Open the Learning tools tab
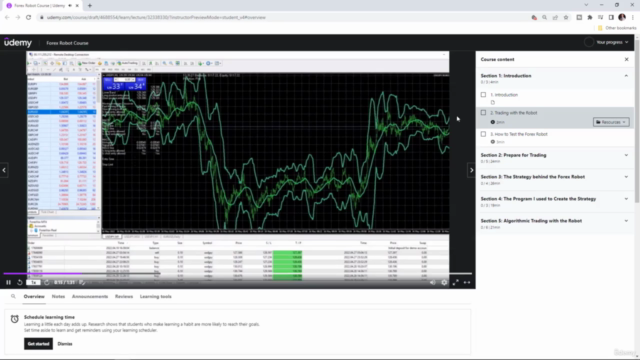The image size is (640, 360). 156,297
